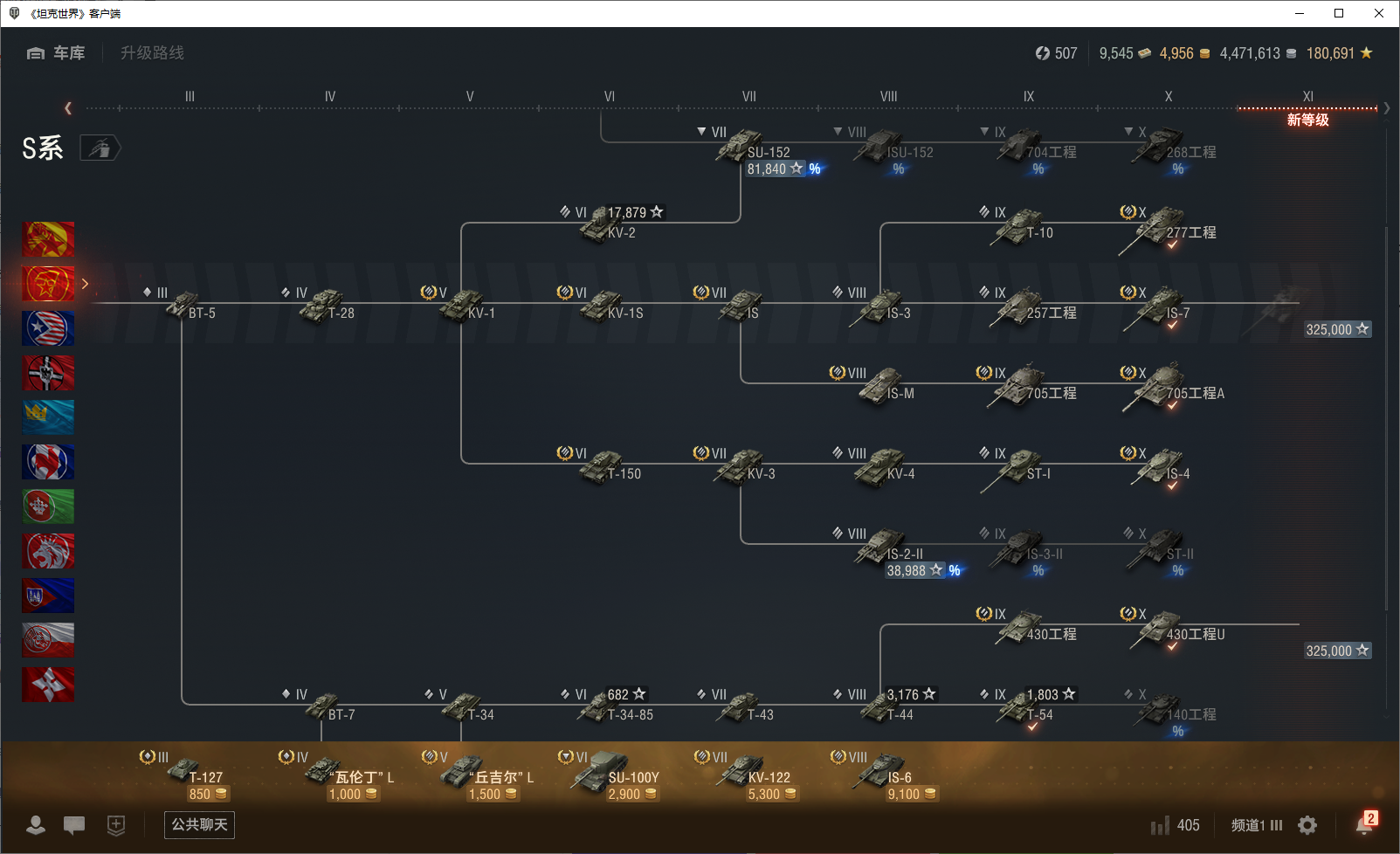The width and height of the screenshot is (1400, 854).
Task: Click the tank icon button beside S系
Action: [100, 148]
